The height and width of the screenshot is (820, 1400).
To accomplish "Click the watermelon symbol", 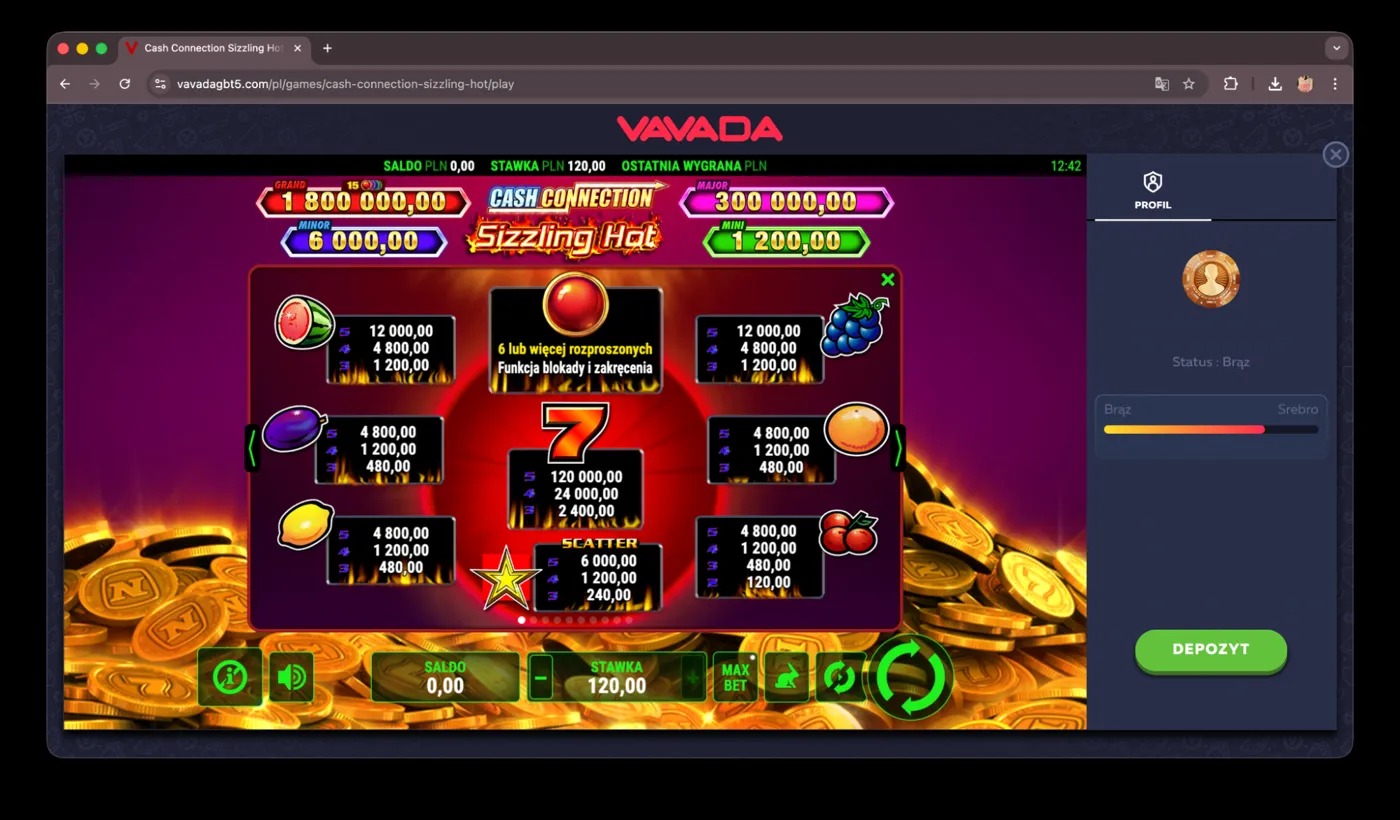I will (x=304, y=322).
